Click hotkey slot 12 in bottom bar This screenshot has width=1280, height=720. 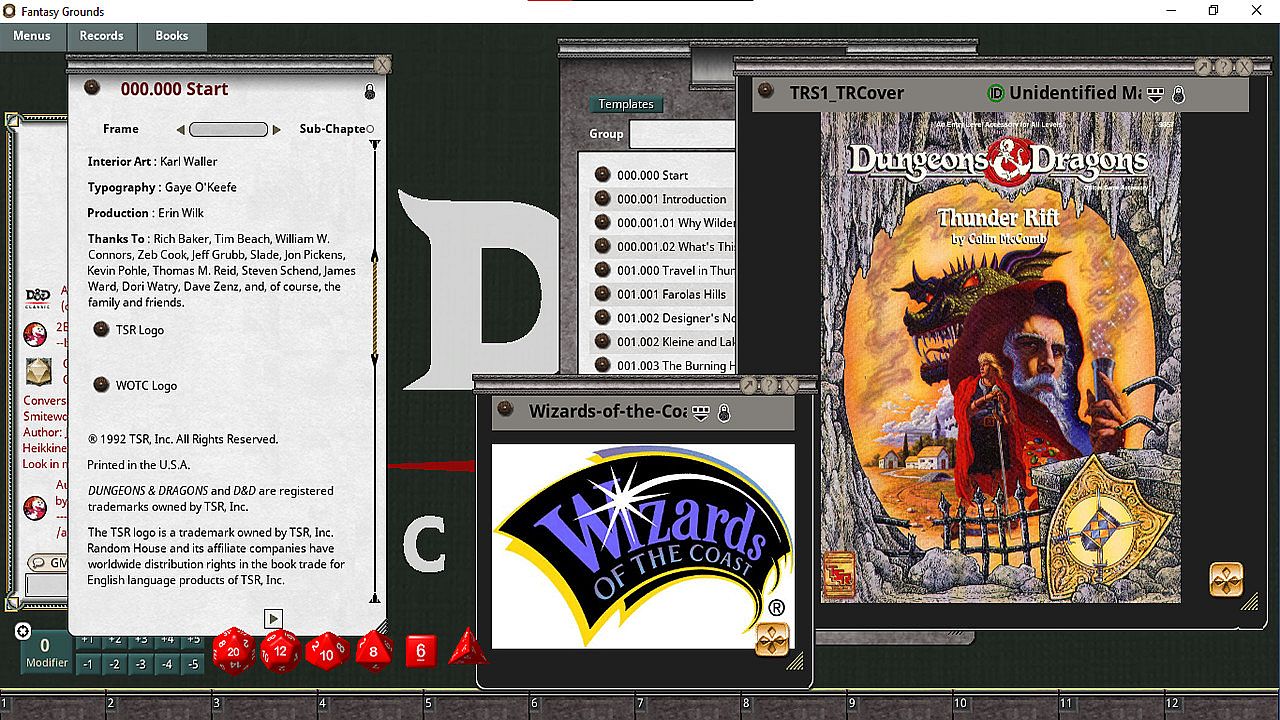click(1217, 704)
